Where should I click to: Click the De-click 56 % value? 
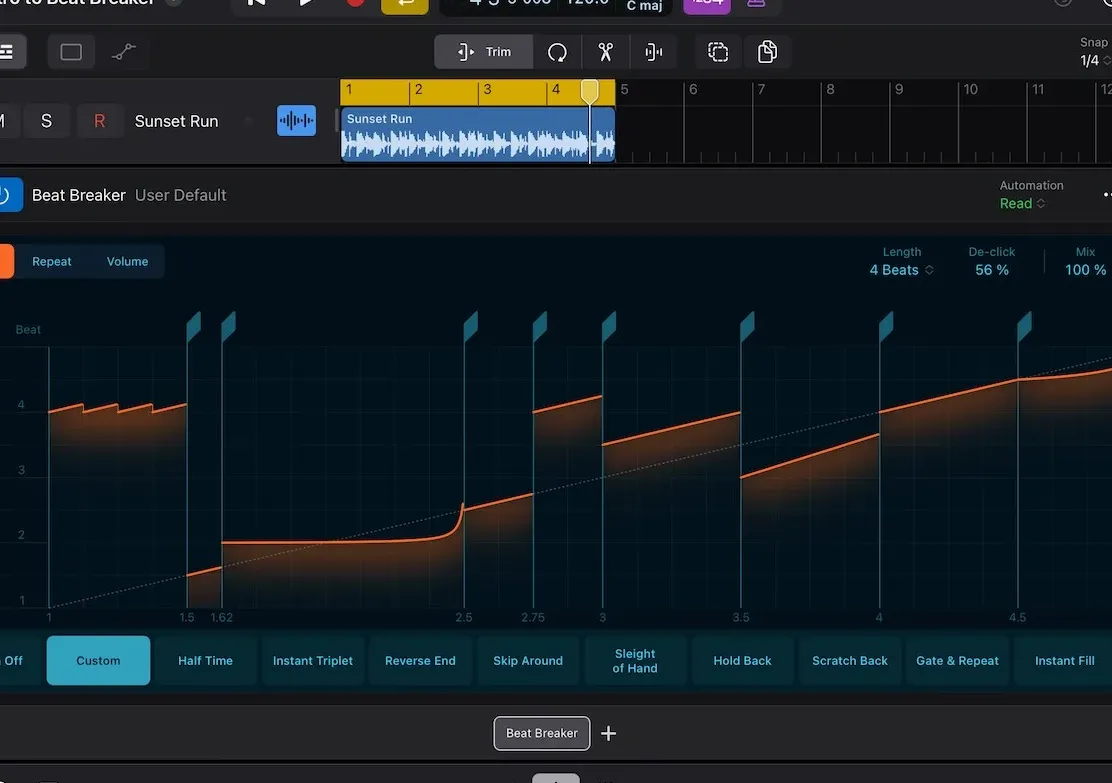tap(991, 270)
